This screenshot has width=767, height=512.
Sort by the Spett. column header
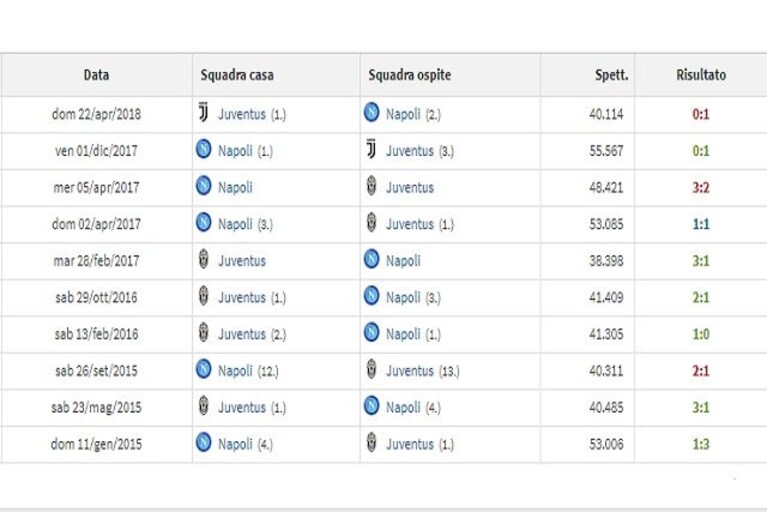point(611,75)
